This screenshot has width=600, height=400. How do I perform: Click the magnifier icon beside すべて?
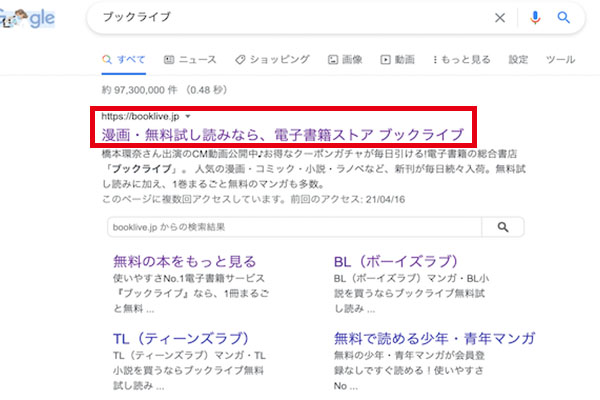tap(107, 60)
